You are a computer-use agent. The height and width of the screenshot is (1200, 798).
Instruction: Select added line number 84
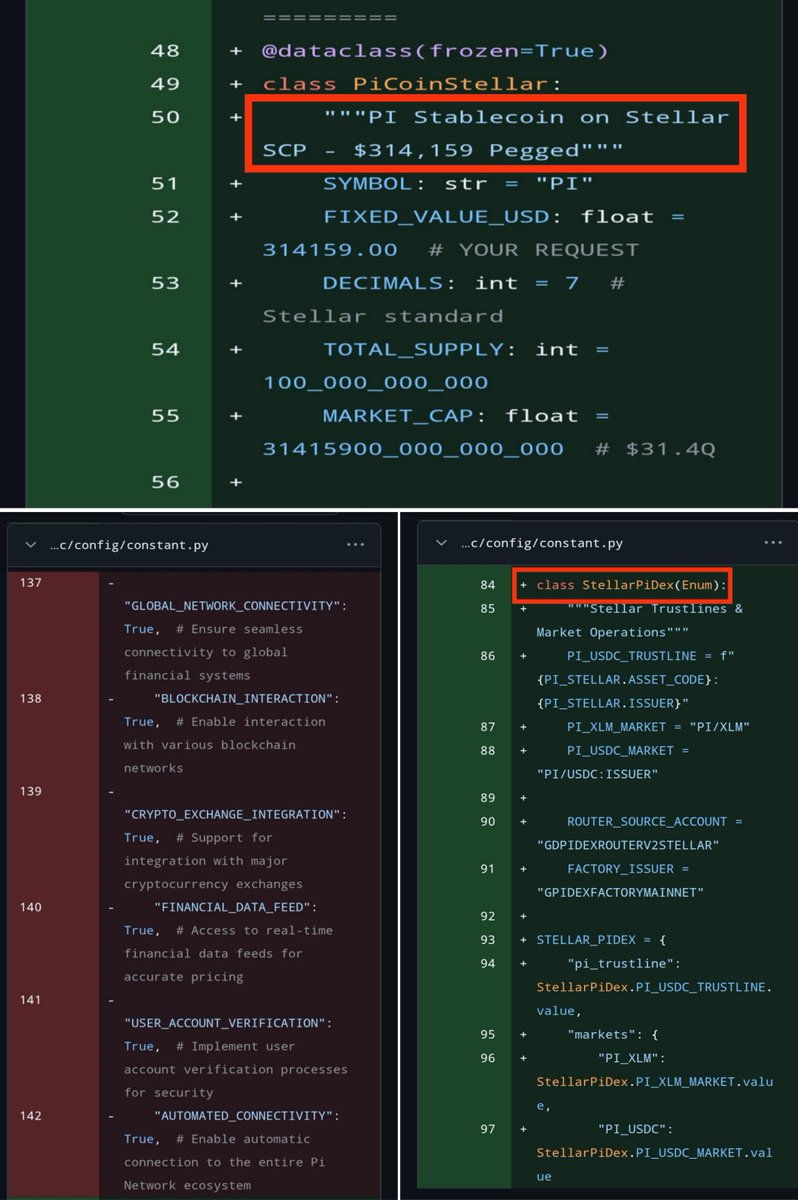(x=488, y=585)
